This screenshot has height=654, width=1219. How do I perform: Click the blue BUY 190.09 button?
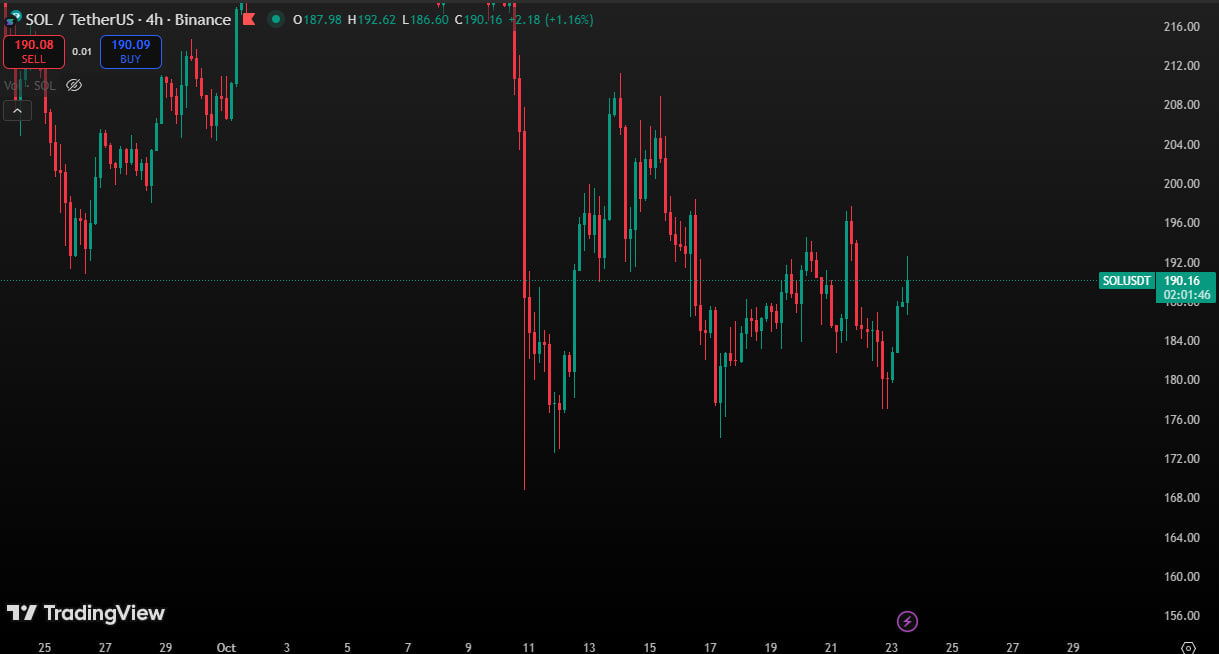tap(130, 52)
